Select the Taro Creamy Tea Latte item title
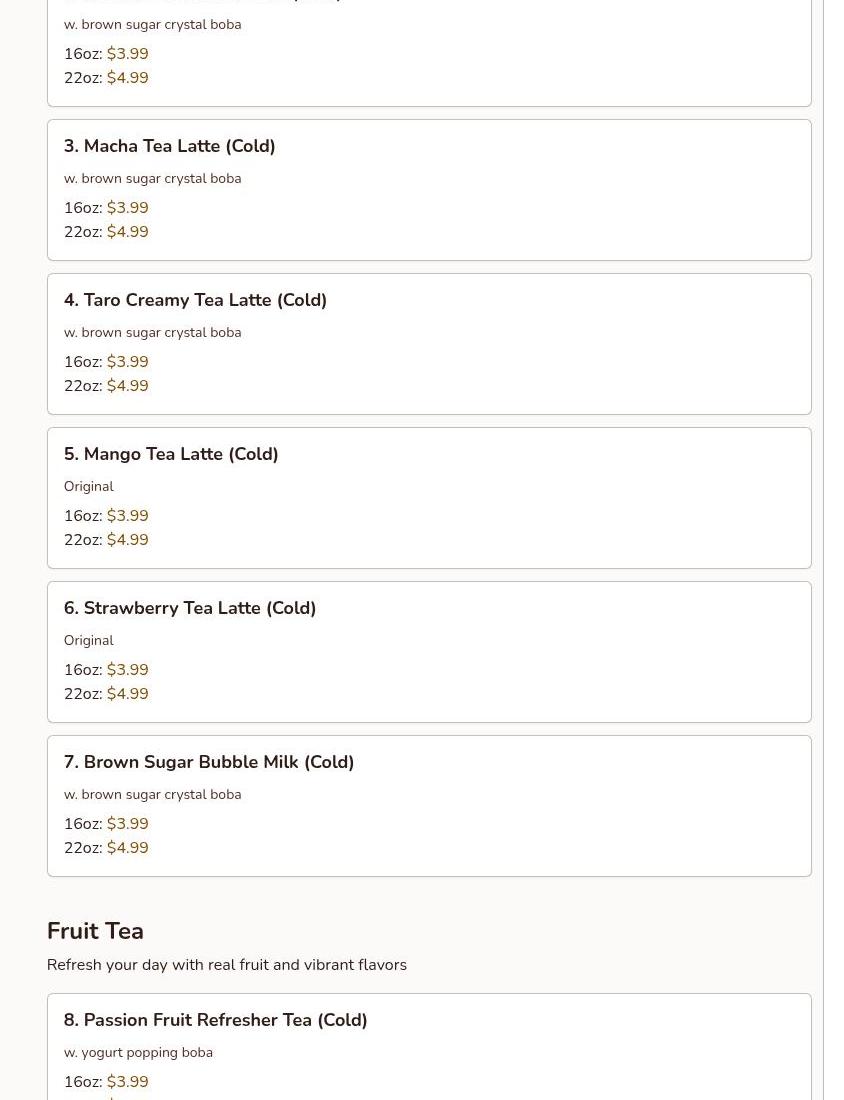Screen dimensions: 844x1100 [x=195, y=300]
